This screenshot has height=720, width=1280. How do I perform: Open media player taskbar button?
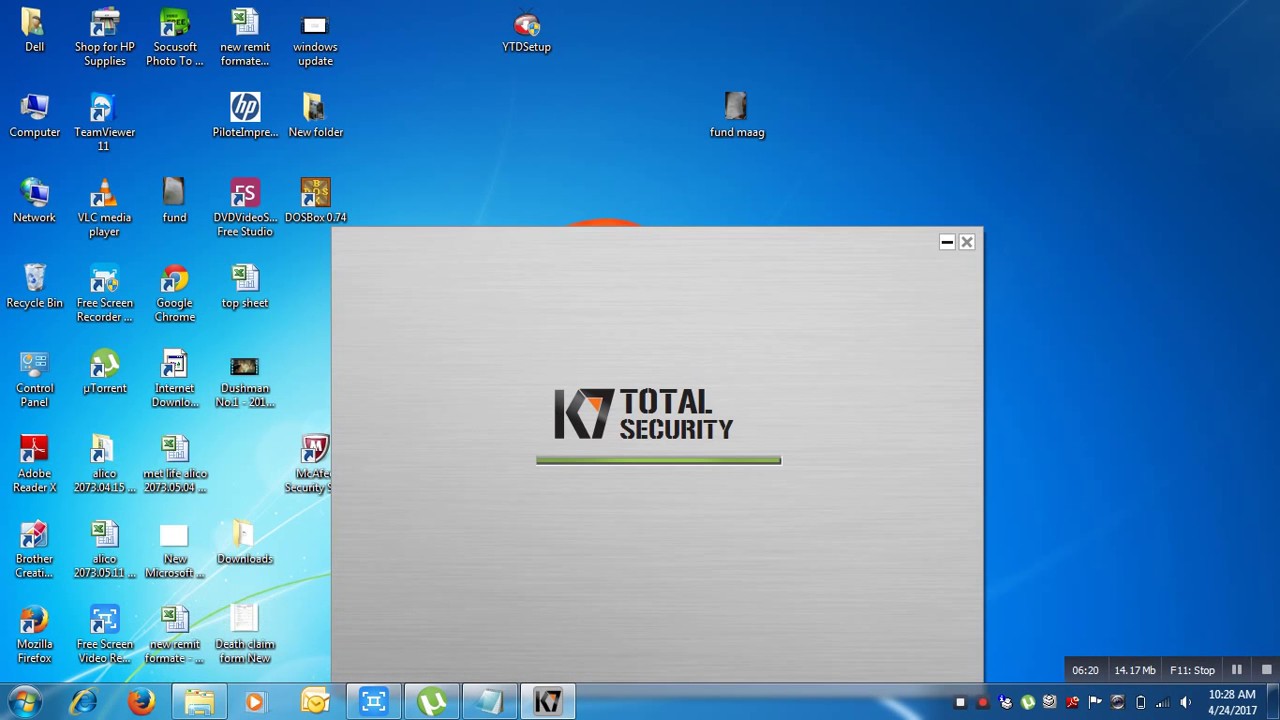(255, 702)
